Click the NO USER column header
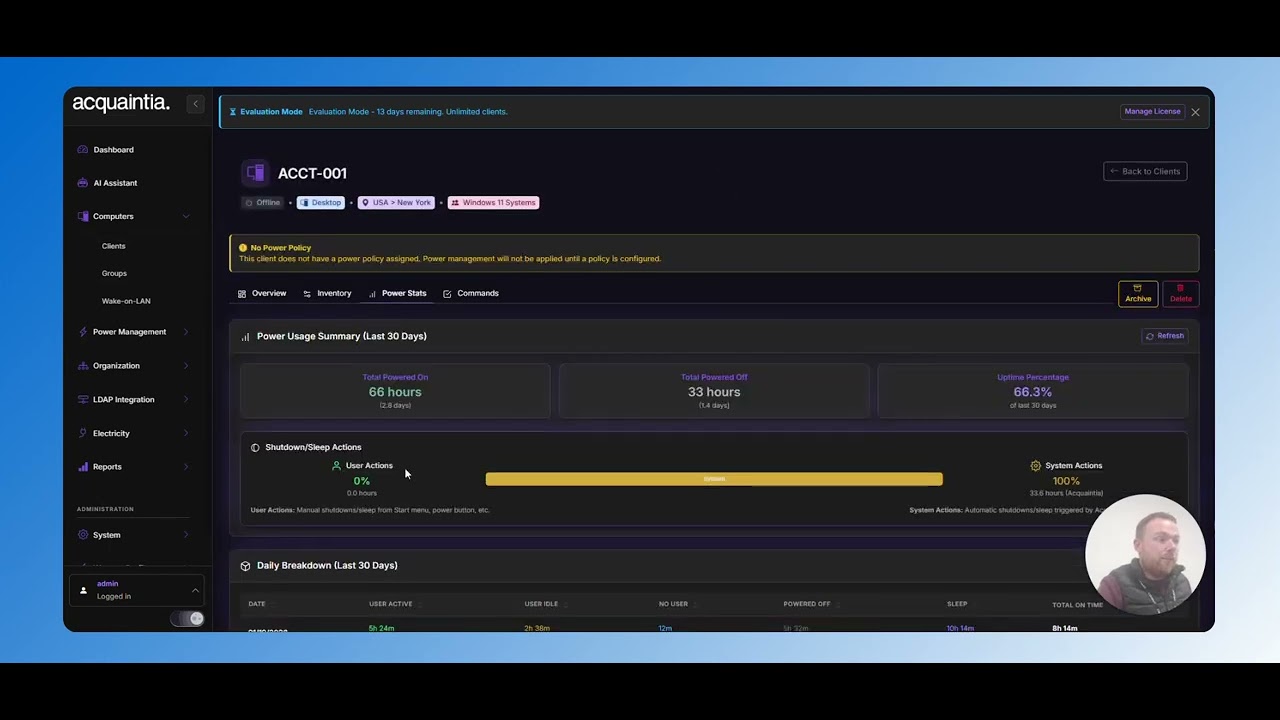This screenshot has height=720, width=1280. (x=672, y=605)
